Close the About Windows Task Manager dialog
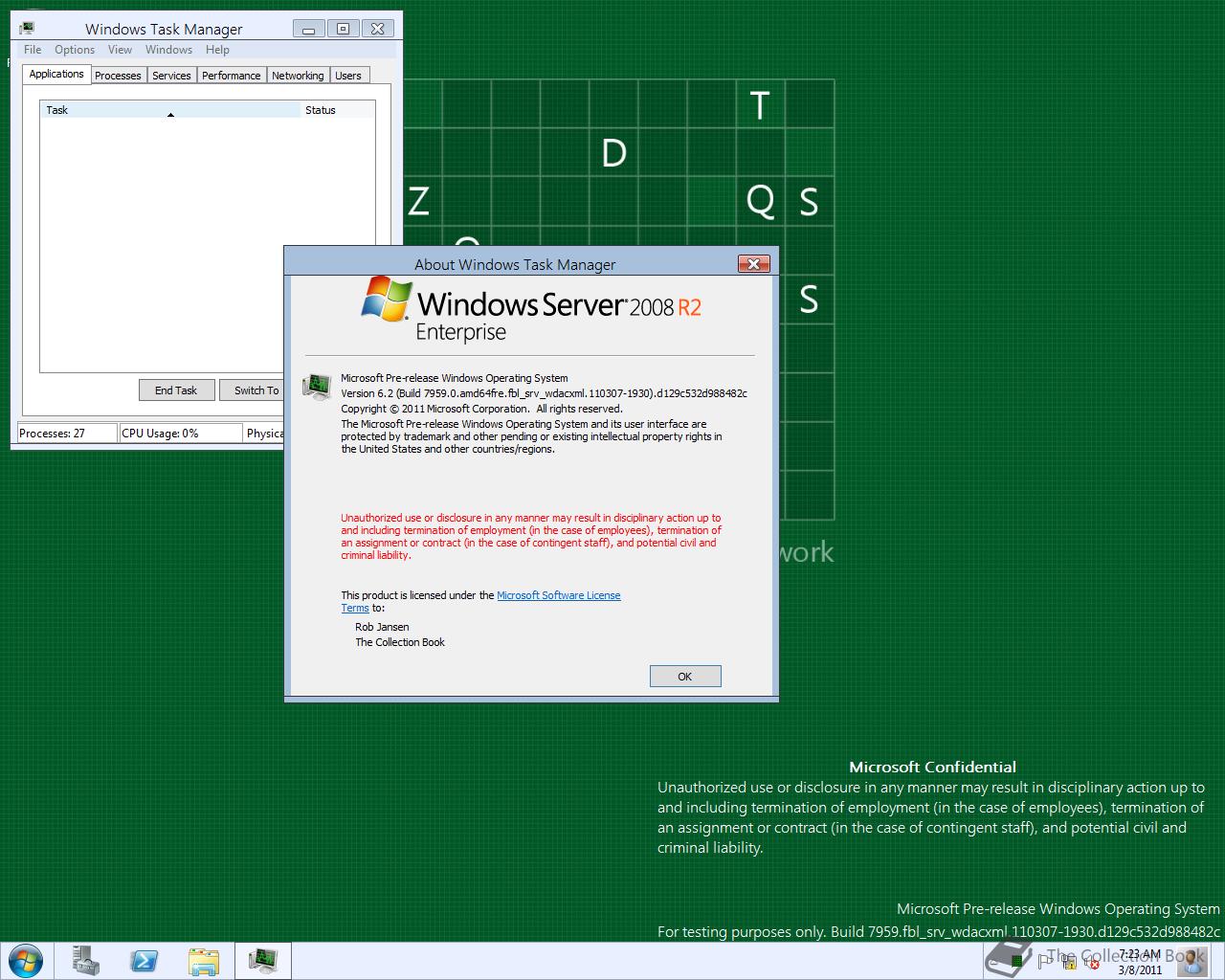This screenshot has height=980, width=1225. [754, 264]
